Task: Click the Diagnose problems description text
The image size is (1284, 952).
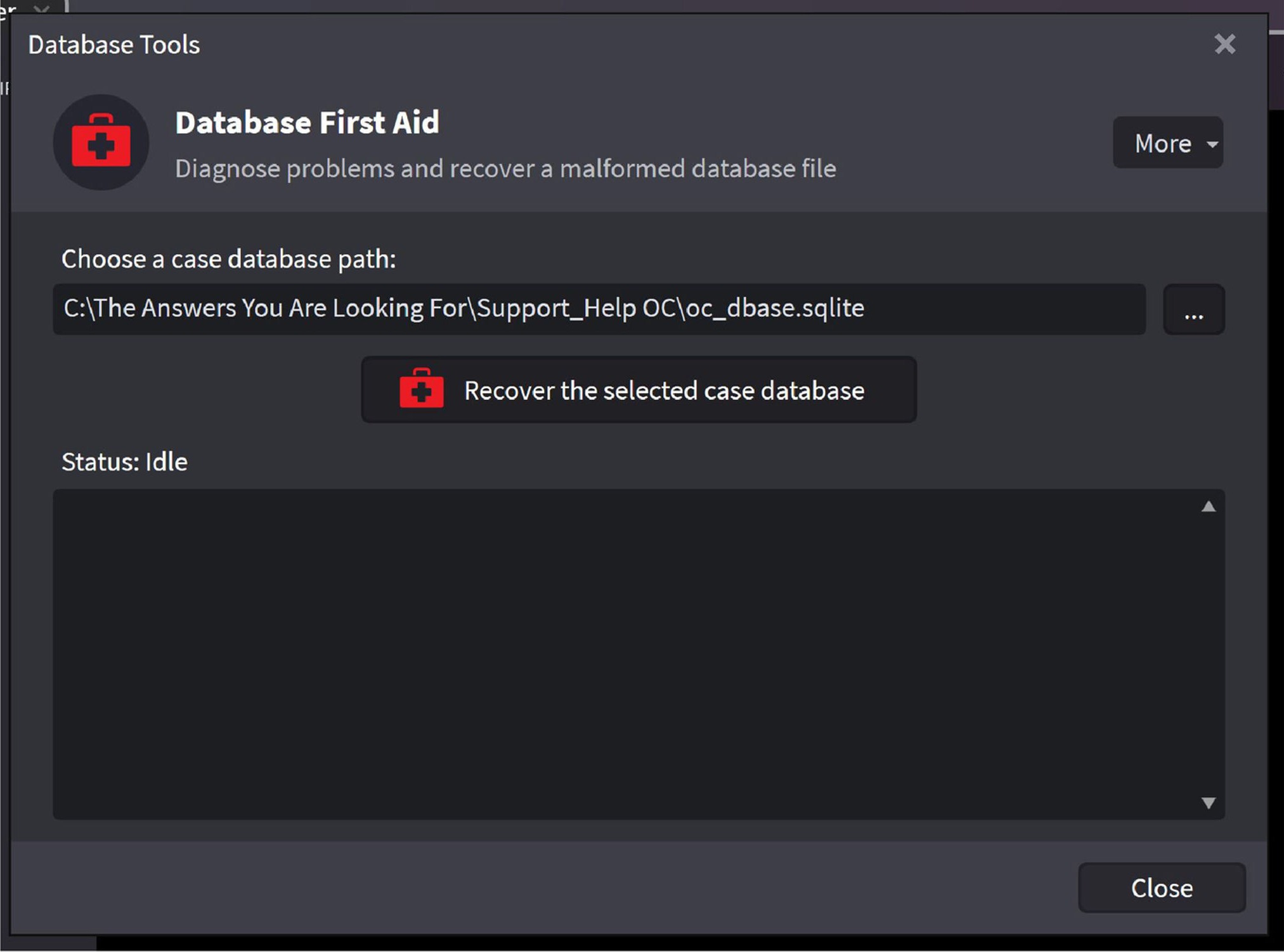Action: pos(505,169)
